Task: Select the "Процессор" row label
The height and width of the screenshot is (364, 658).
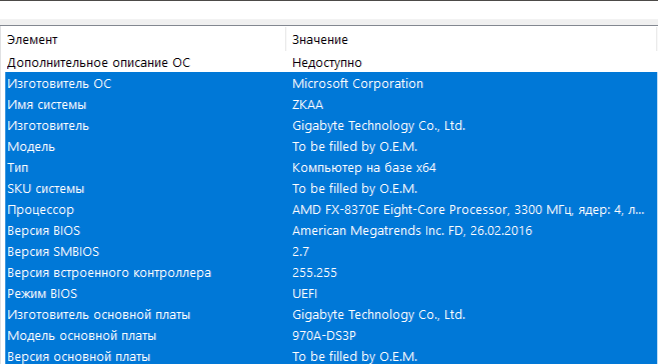Action: [x=40, y=210]
